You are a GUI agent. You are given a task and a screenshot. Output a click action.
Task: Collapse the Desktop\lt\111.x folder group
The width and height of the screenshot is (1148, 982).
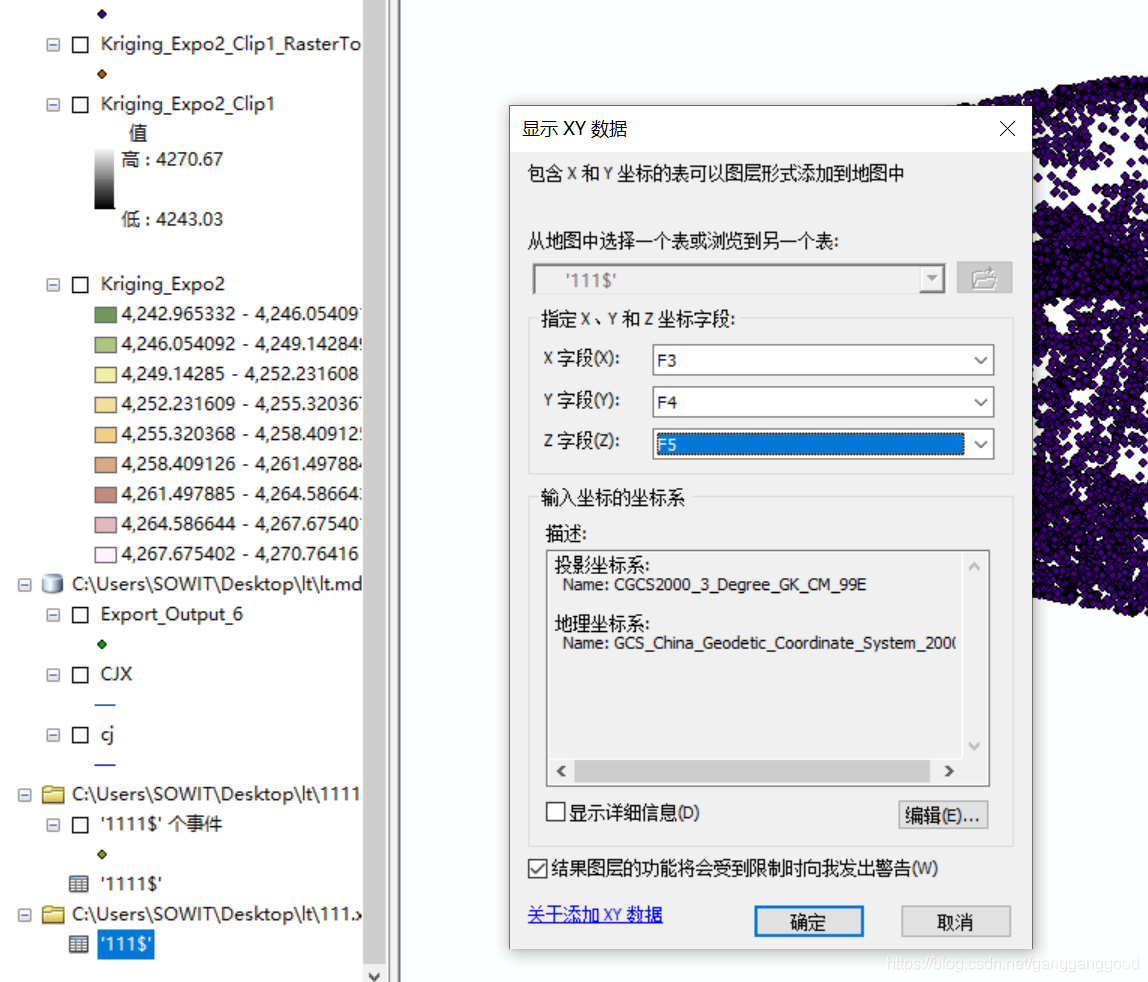tap(24, 915)
